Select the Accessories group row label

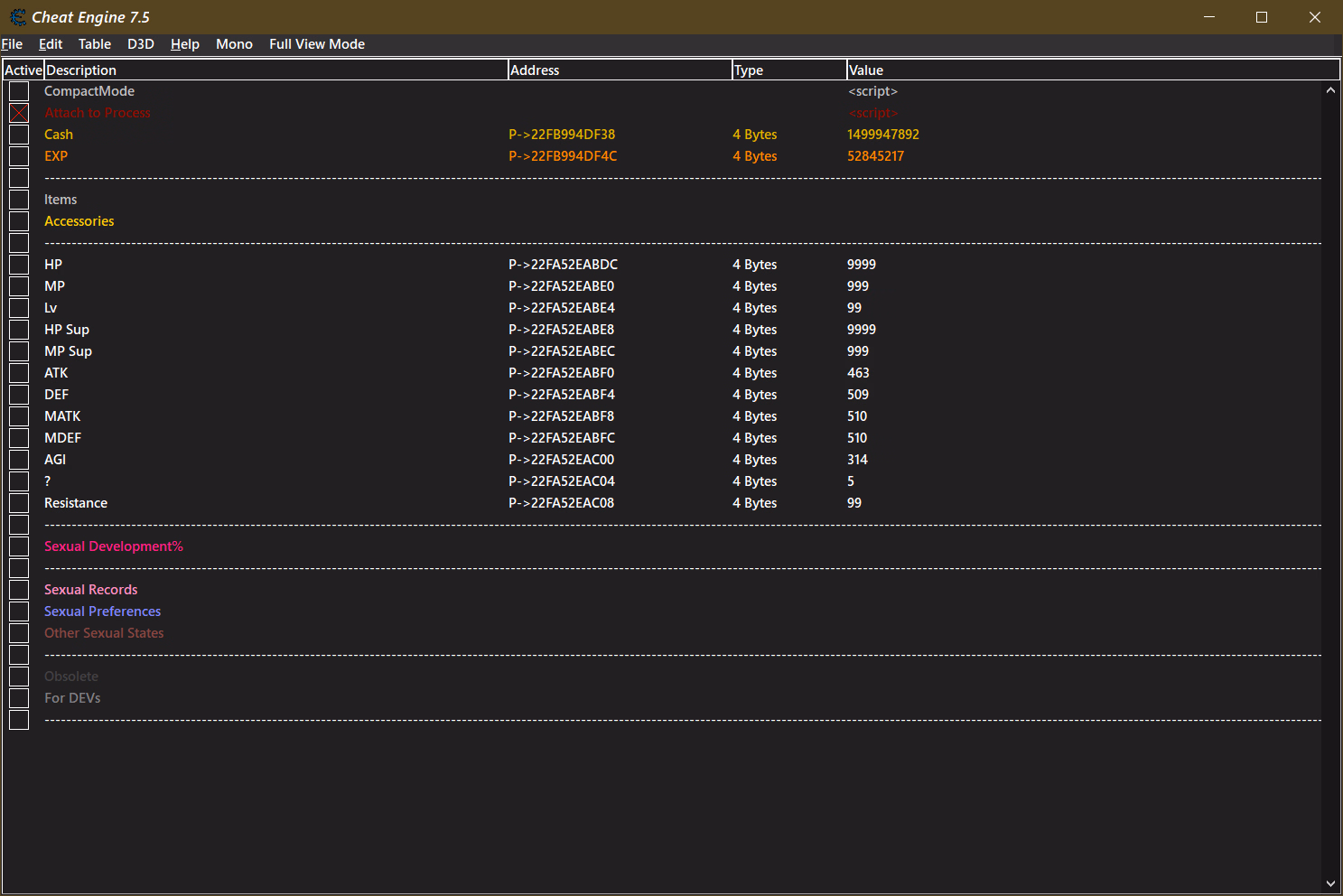pos(79,221)
